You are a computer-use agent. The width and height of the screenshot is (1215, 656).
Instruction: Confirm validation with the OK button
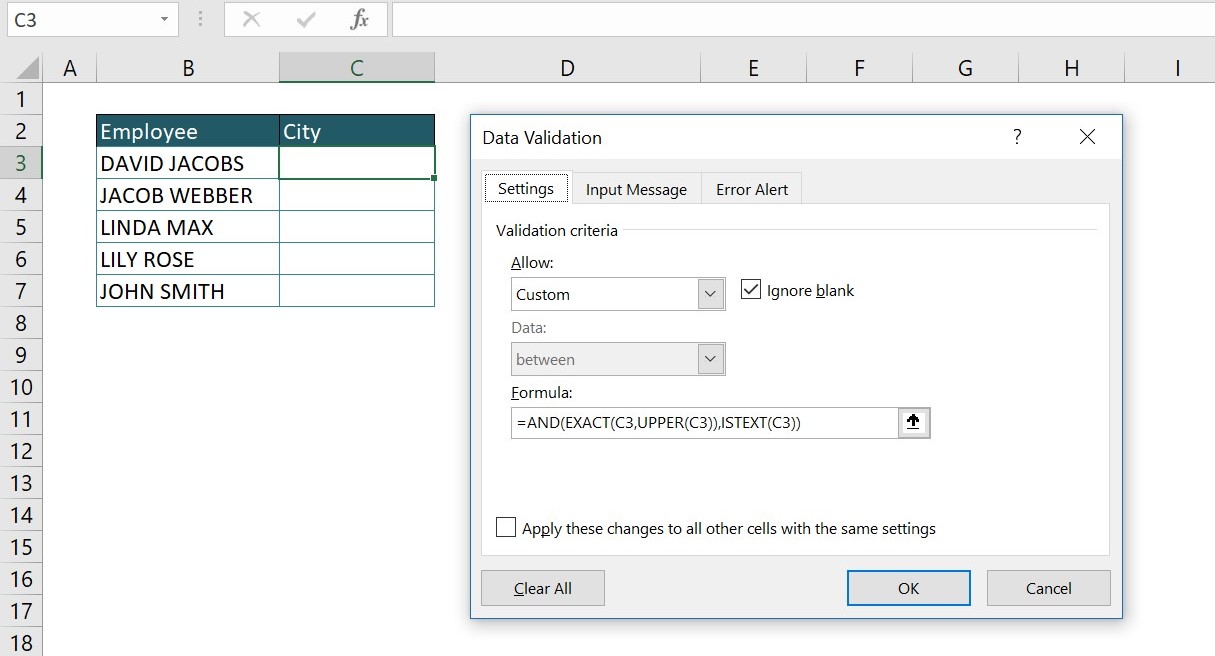907,587
